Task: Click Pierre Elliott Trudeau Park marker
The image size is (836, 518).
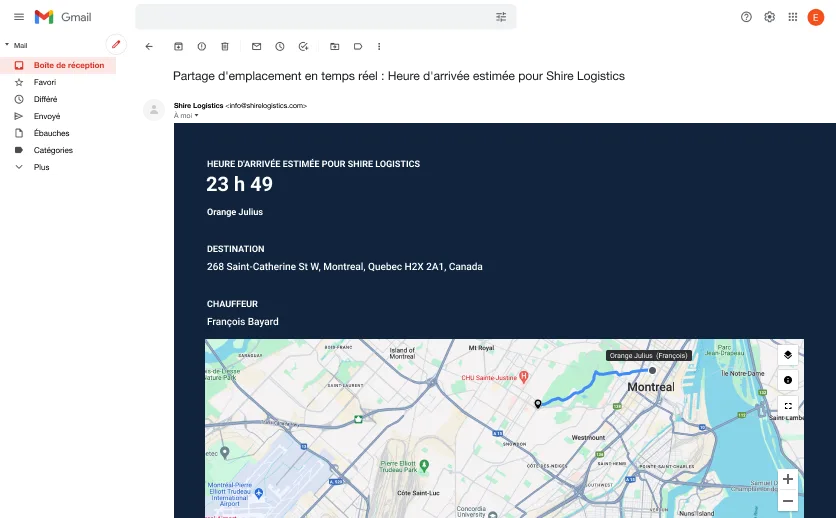Action: pyautogui.click(x=424, y=465)
